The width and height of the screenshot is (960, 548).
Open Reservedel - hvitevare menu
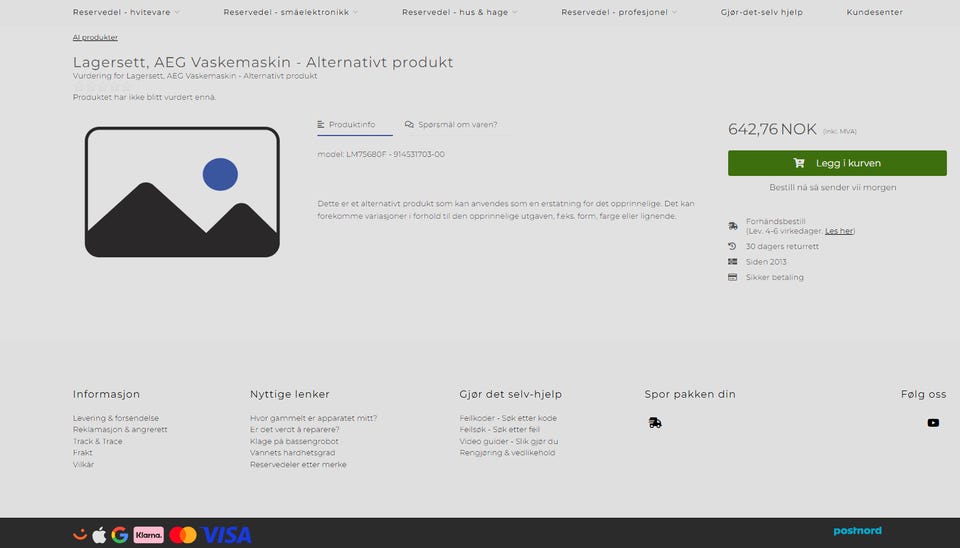[121, 12]
